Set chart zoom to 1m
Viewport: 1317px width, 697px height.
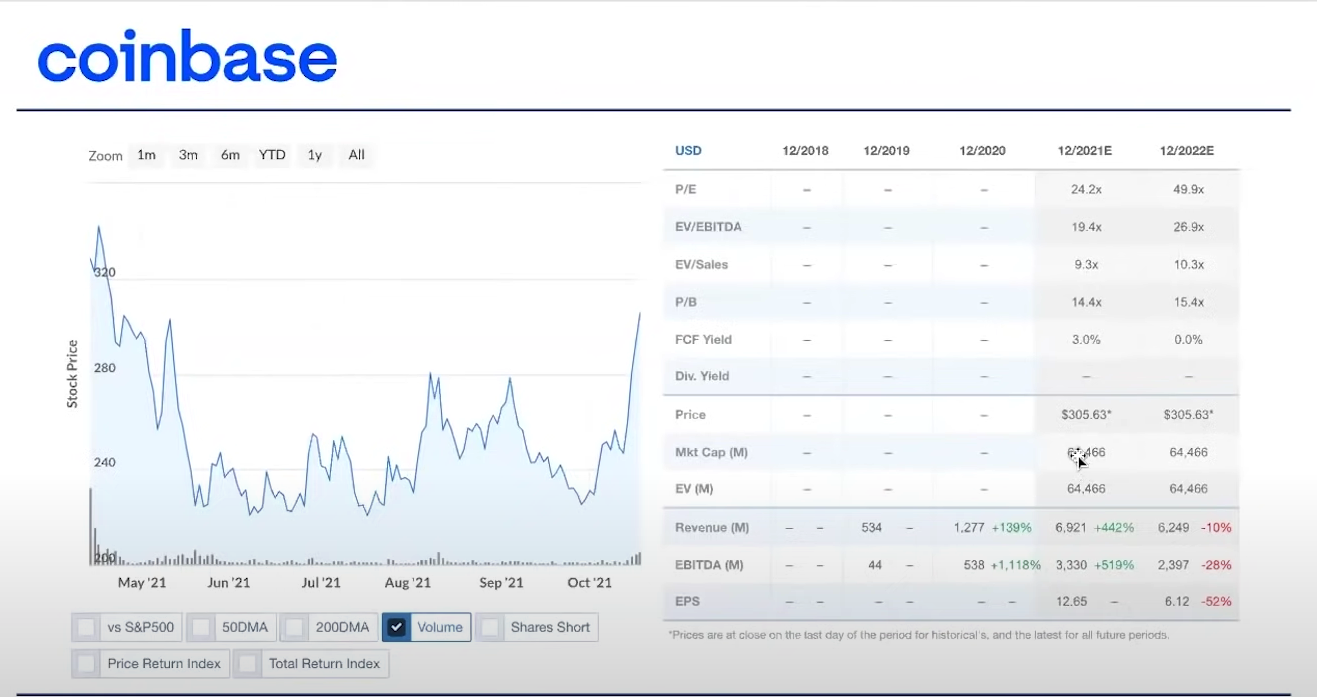click(x=146, y=155)
